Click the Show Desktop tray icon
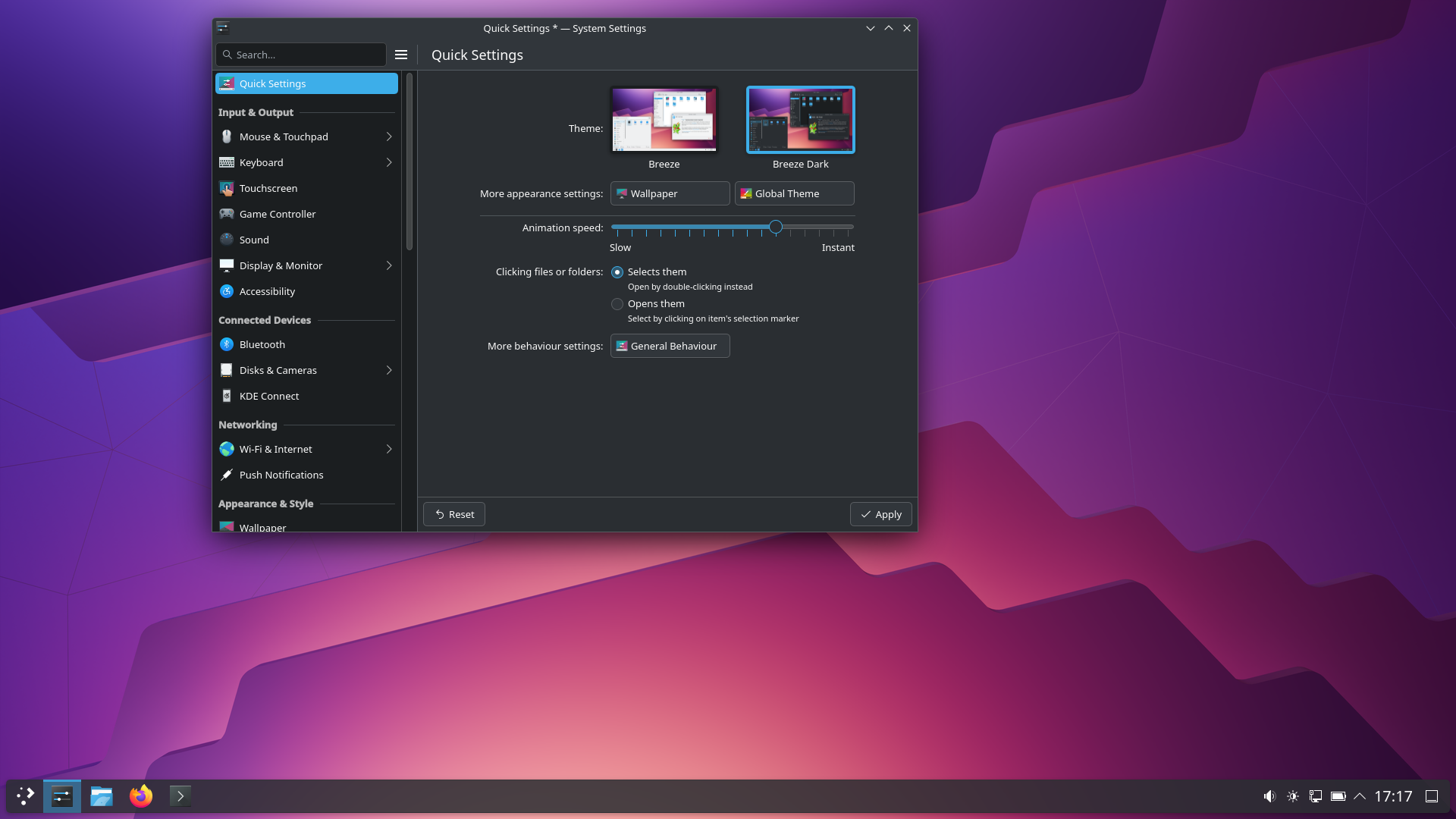The image size is (1456, 819). pos(1432,796)
